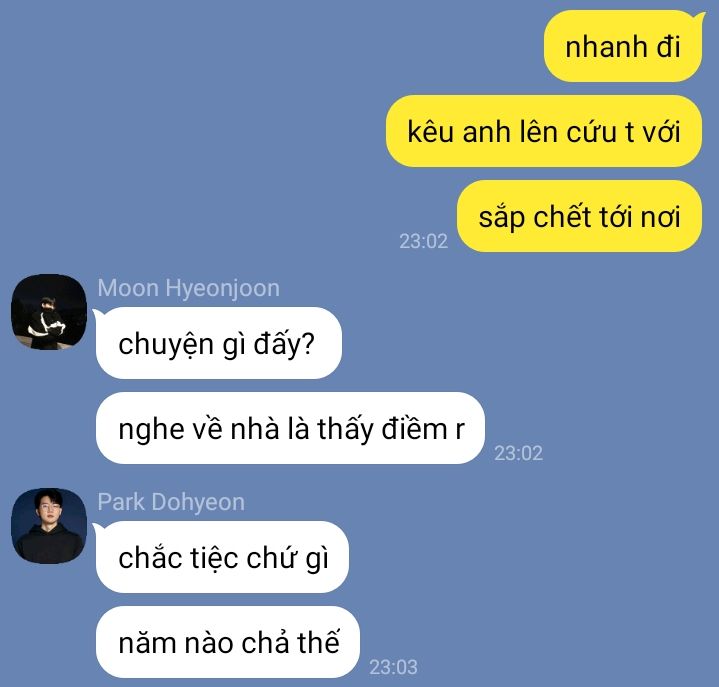The image size is (719, 687).
Task: Select the last received message in chat
Action: click(x=228, y=642)
